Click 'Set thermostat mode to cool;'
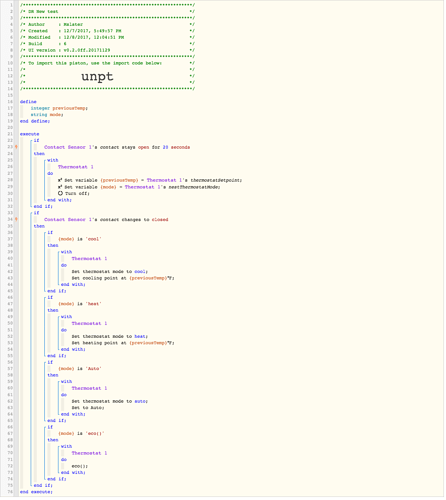 click(x=110, y=272)
